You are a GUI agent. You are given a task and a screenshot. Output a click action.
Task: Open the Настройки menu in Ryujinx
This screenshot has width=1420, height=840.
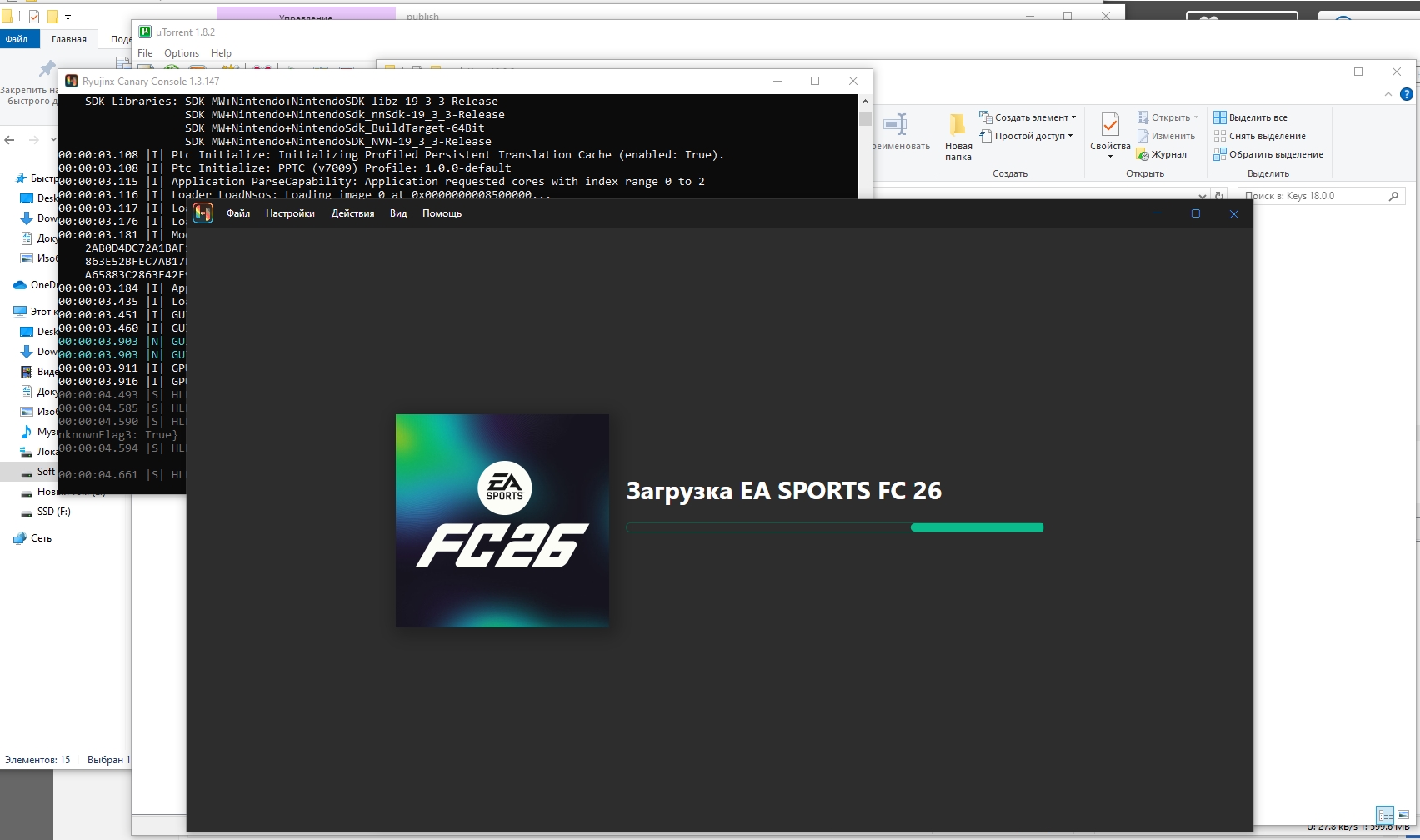click(290, 213)
